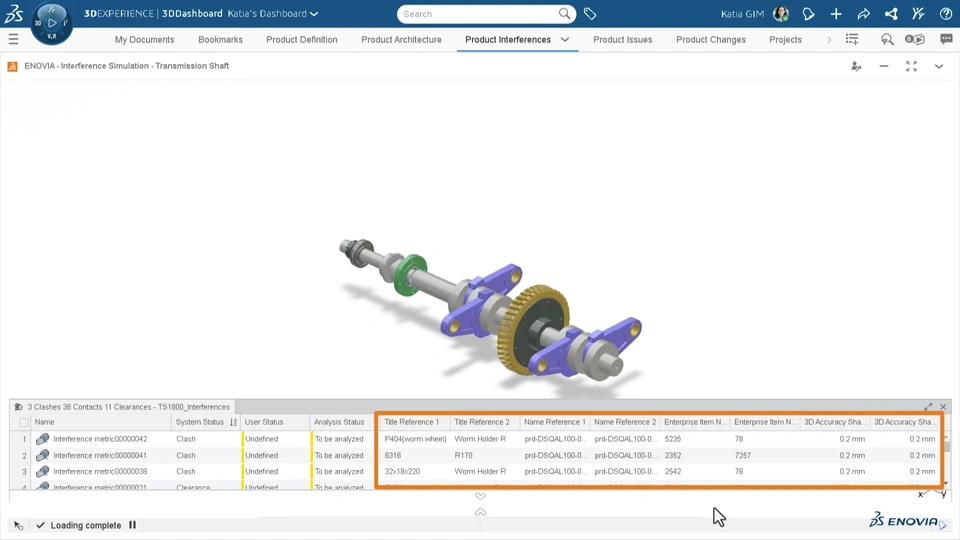The height and width of the screenshot is (540, 960).
Task: Click P404(worm wheel) cell
Action: point(415,439)
